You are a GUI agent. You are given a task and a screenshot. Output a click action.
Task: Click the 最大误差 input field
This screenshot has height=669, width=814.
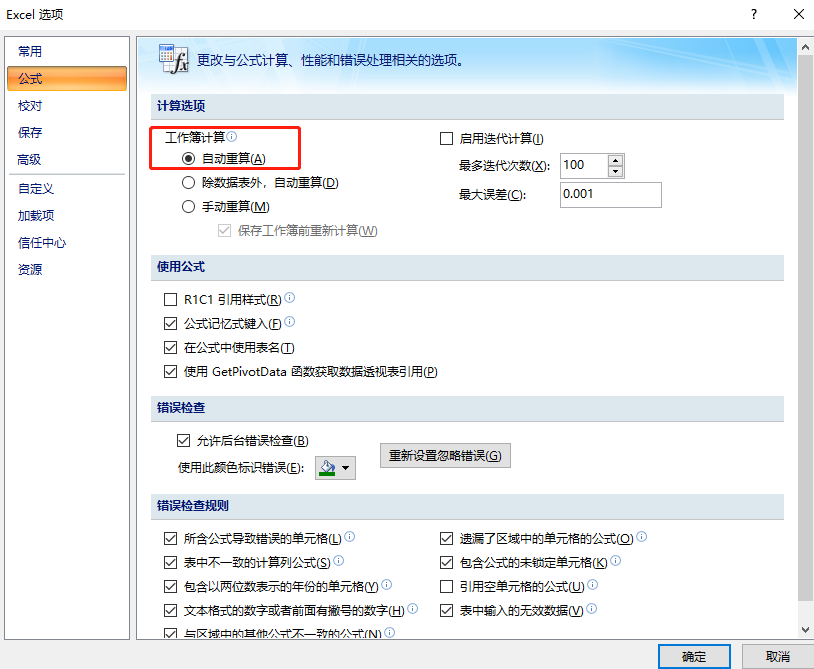[610, 195]
